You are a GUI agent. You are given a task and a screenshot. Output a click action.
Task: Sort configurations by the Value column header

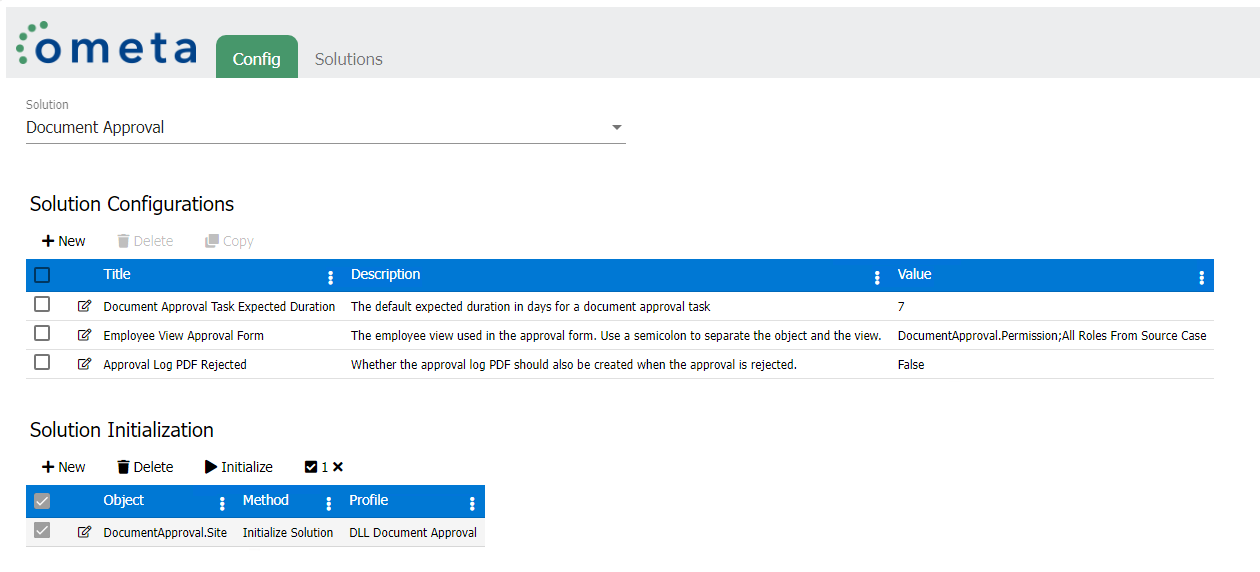coord(914,274)
